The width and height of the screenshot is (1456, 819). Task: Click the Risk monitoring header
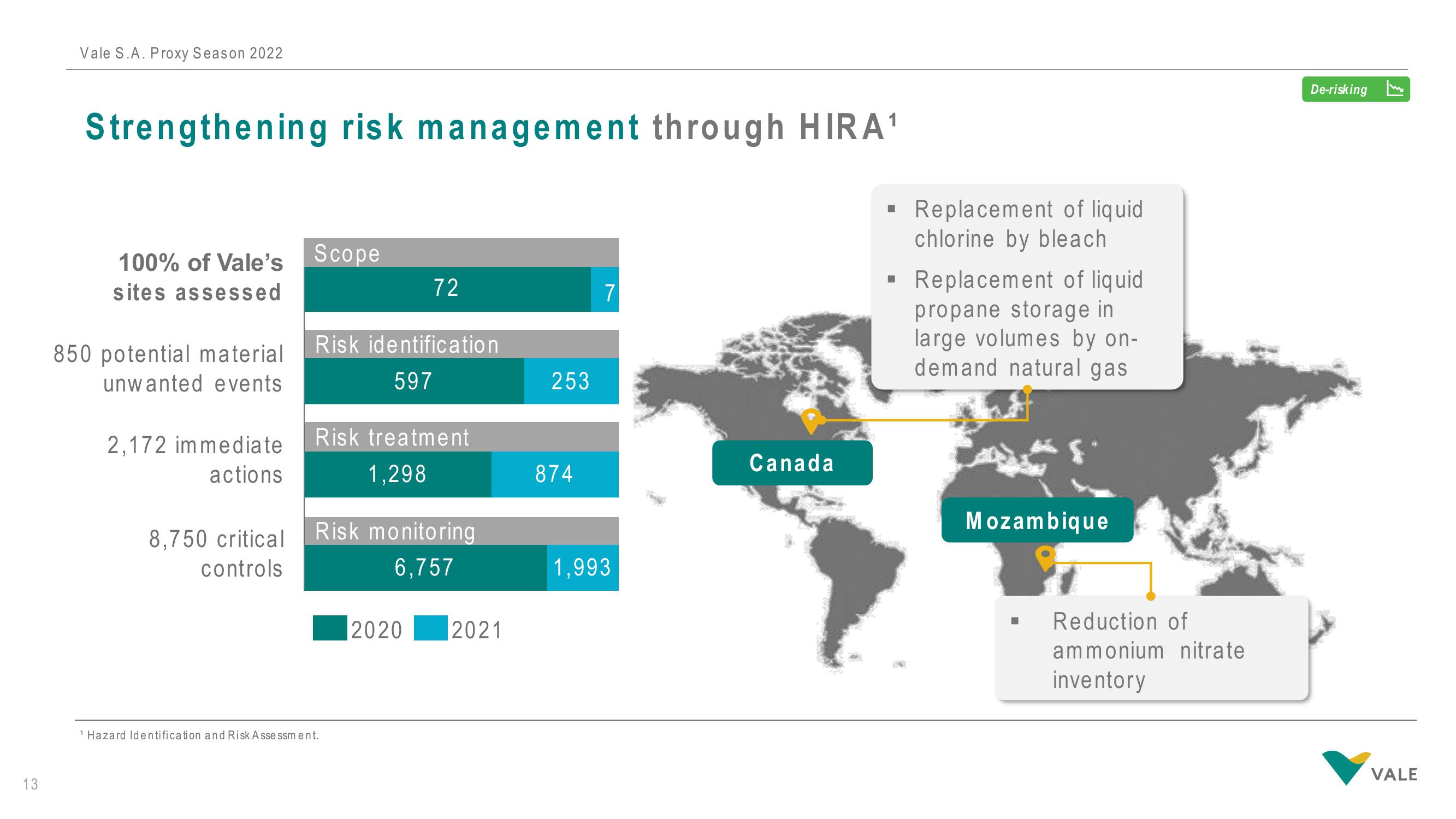point(461,531)
